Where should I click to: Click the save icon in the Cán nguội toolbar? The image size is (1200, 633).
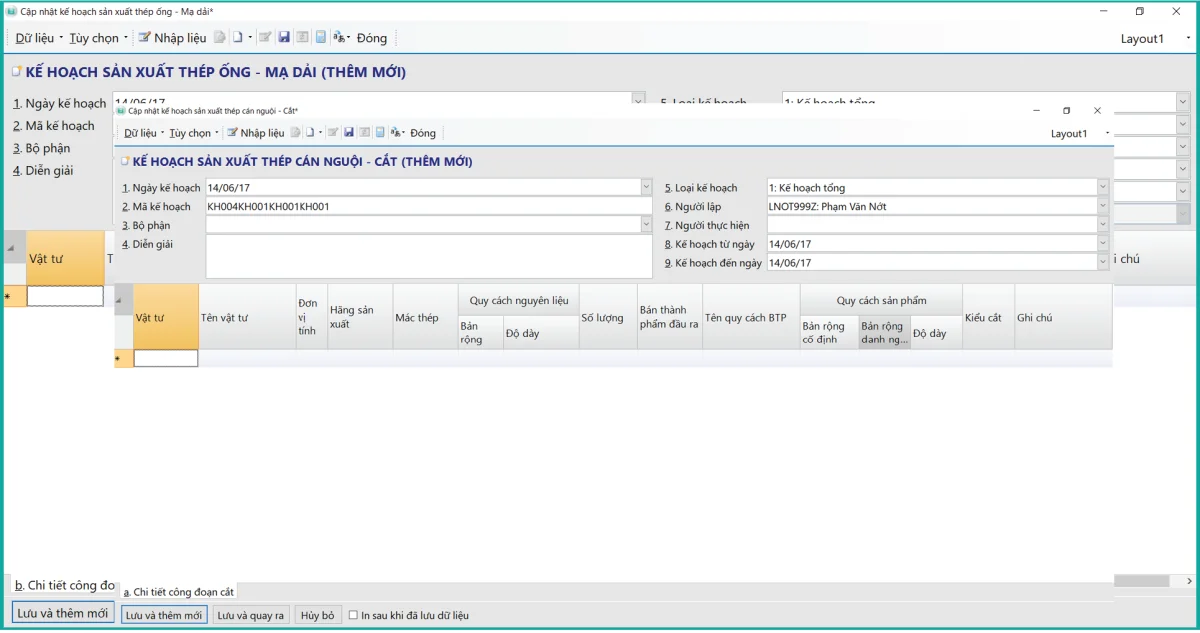click(x=349, y=133)
